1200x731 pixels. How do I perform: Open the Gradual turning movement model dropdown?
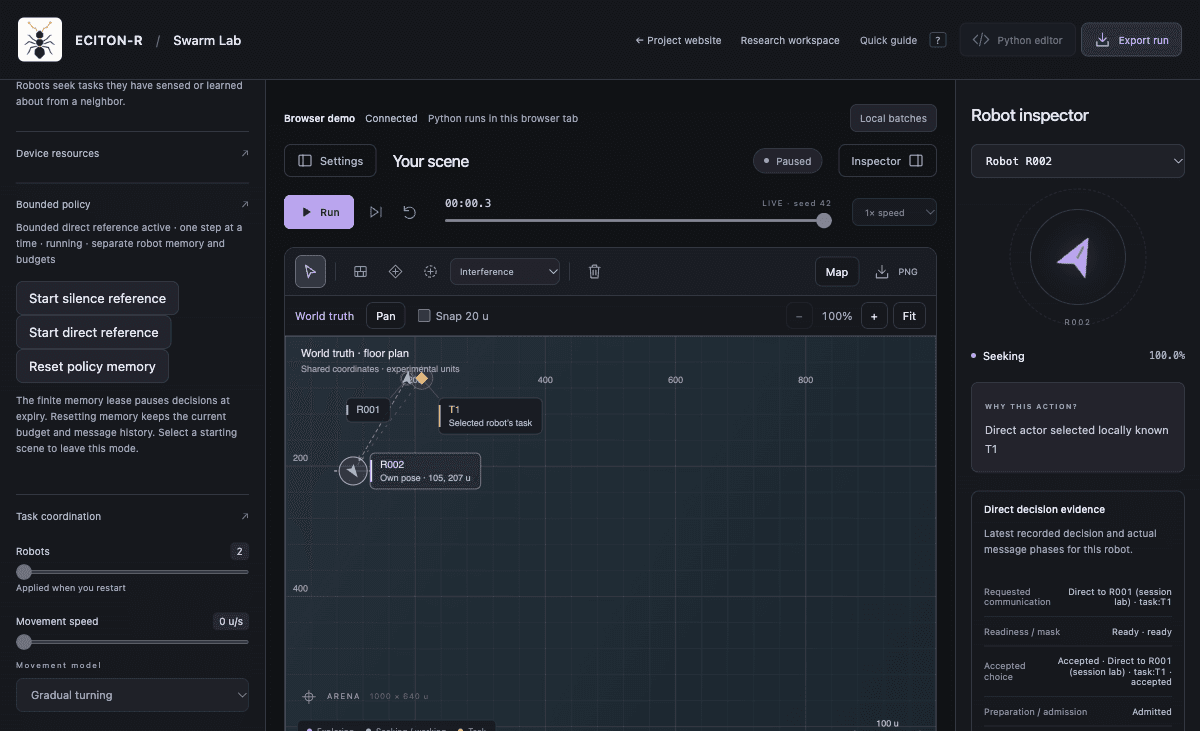point(132,695)
